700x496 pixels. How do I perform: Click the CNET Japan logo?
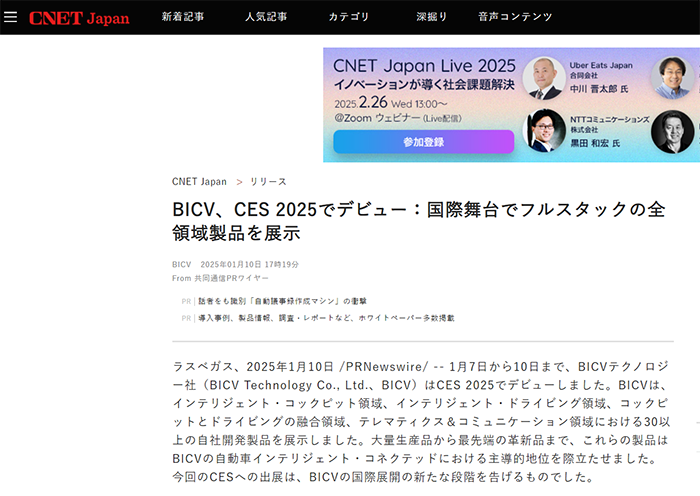click(79, 17)
